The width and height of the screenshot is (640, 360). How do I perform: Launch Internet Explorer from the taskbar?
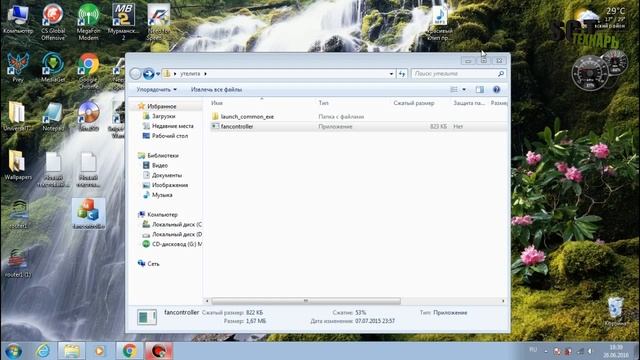pos(42,351)
